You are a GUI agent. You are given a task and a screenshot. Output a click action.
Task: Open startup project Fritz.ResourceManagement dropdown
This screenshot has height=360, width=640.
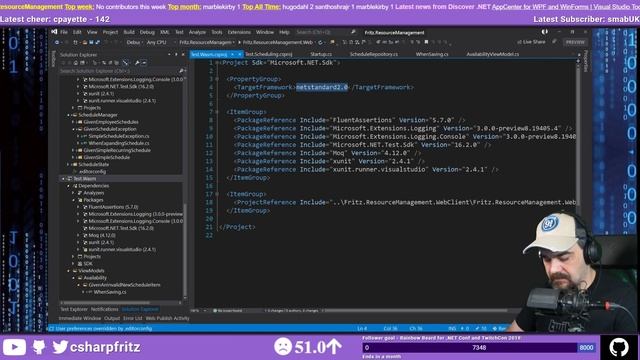coord(207,42)
